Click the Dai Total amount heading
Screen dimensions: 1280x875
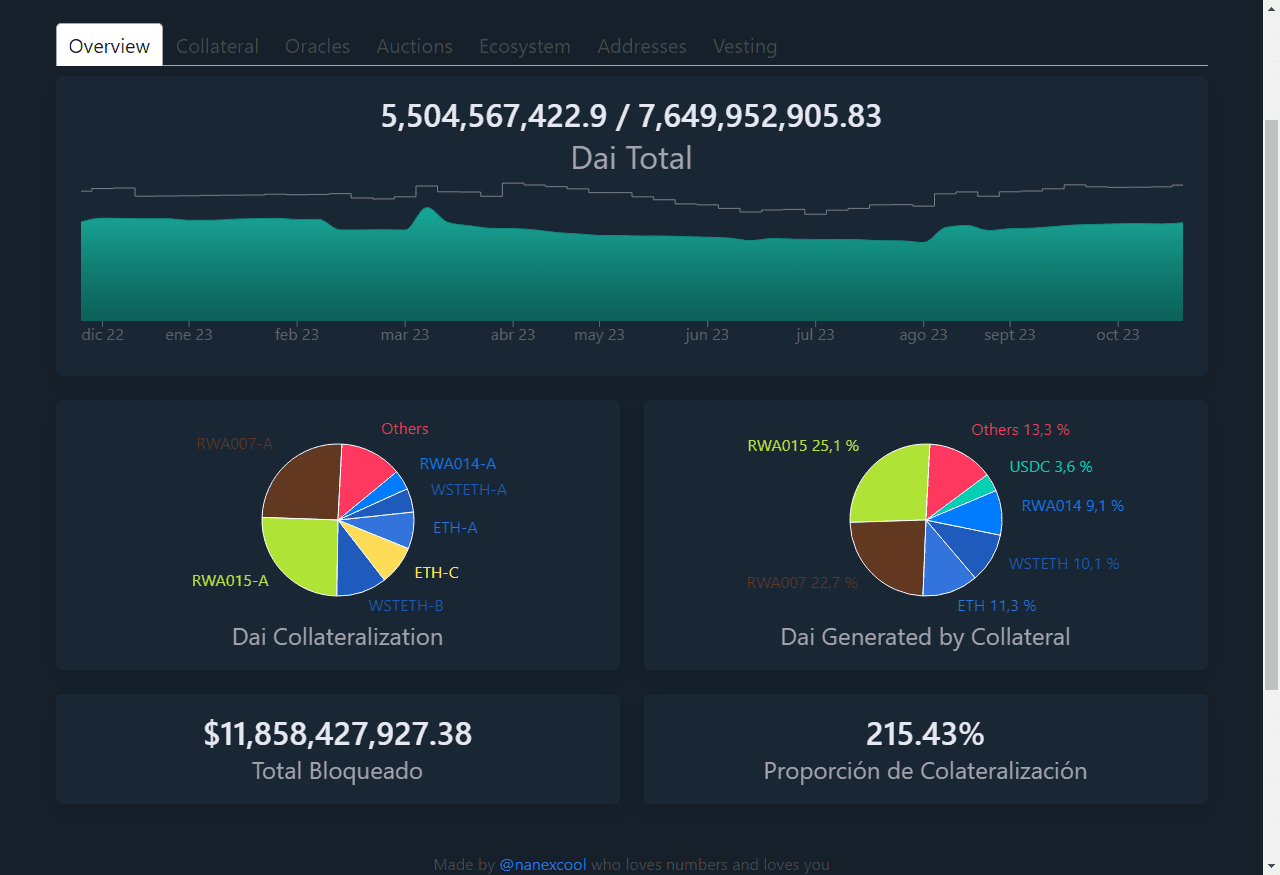[x=631, y=116]
